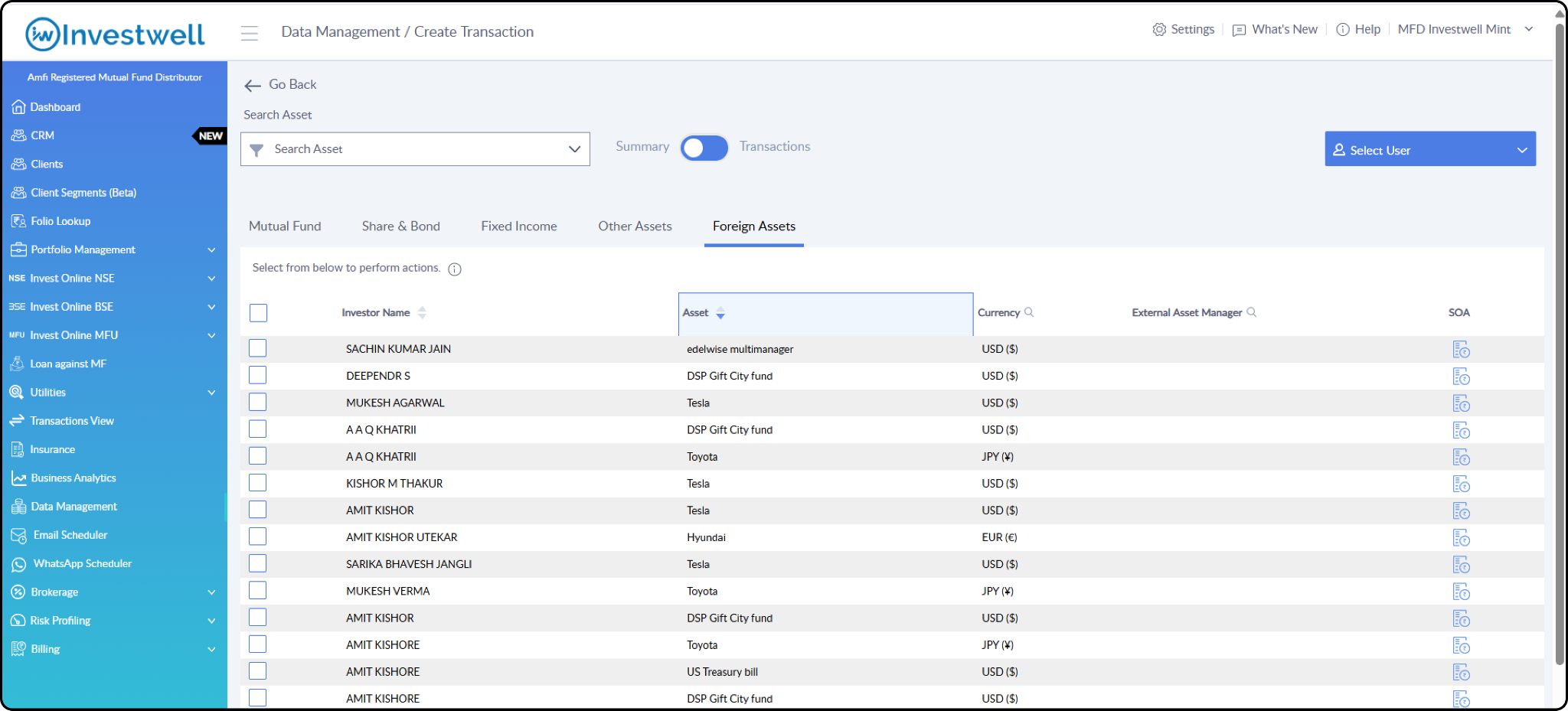The height and width of the screenshot is (711, 1568).
Task: Select checkbox for SACHIN KUMAR JAIN
Action: (258, 348)
